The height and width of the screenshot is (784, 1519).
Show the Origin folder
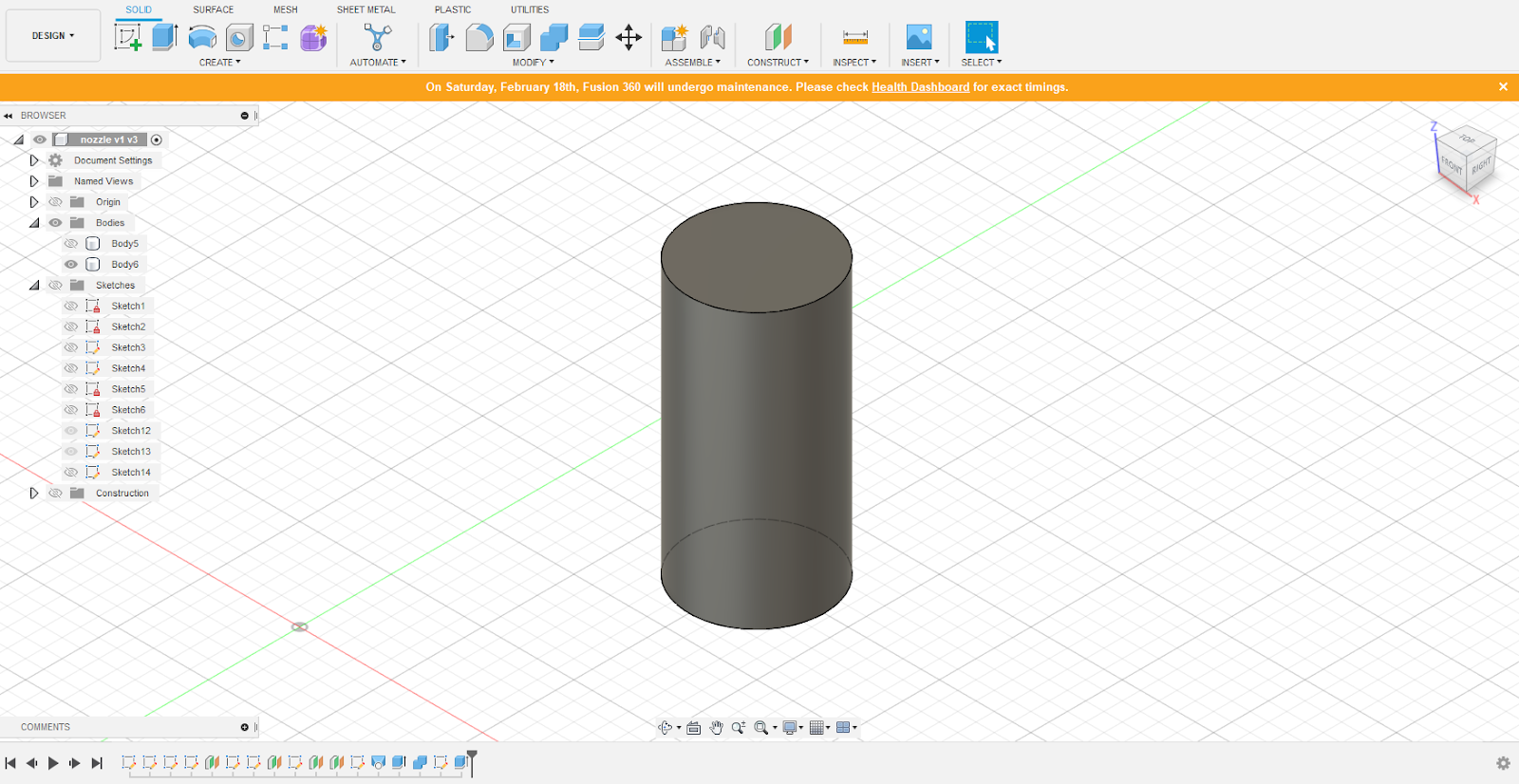[55, 202]
